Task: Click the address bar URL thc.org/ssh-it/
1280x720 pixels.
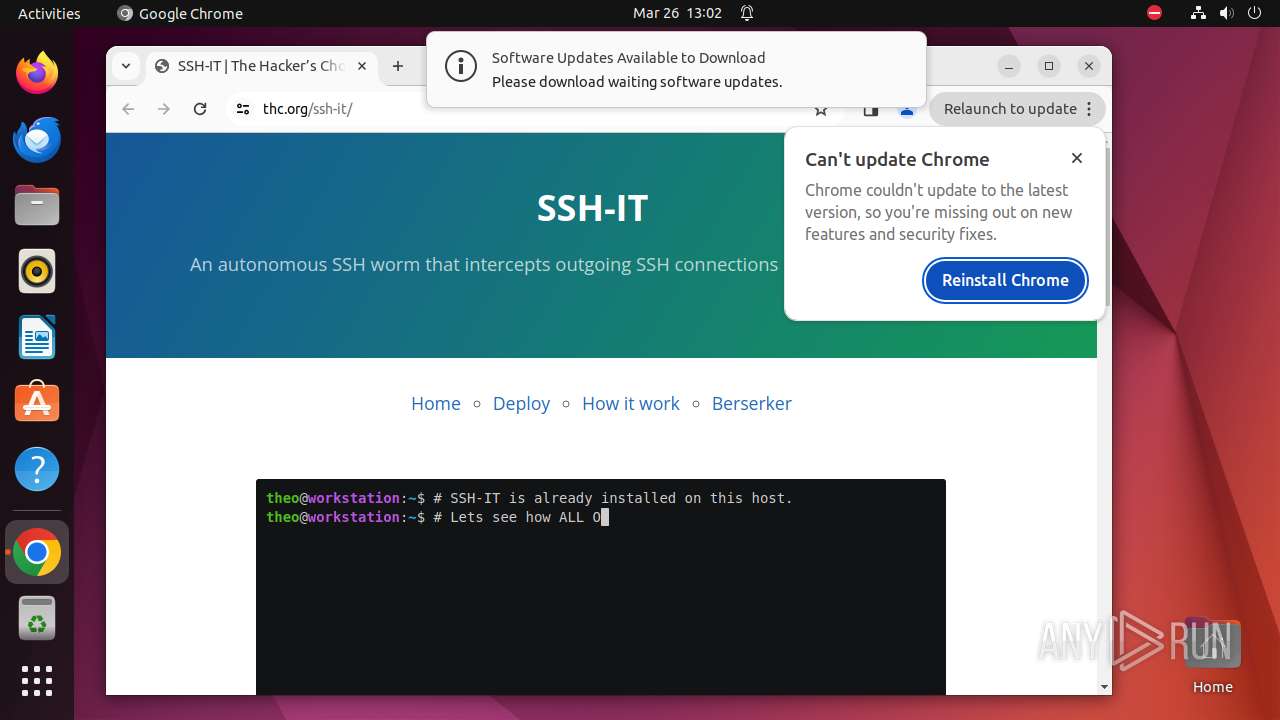Action: click(x=308, y=109)
